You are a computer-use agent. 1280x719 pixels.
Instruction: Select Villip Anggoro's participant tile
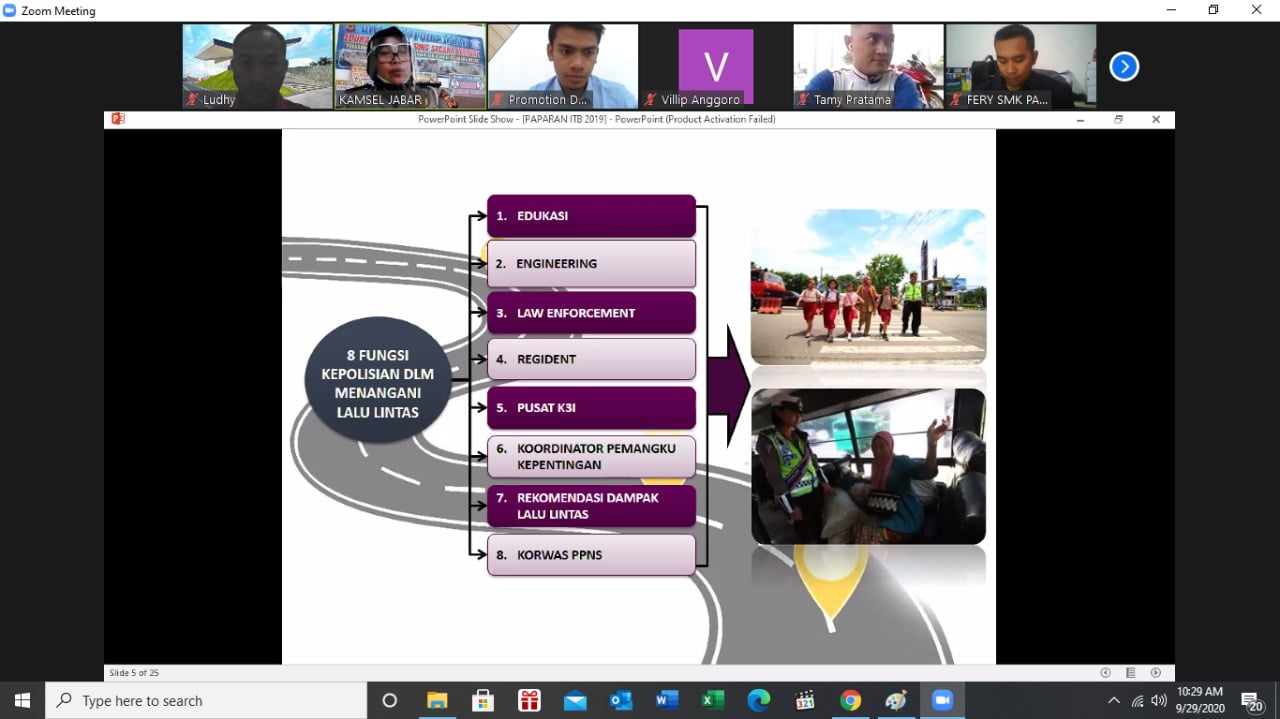tap(715, 66)
